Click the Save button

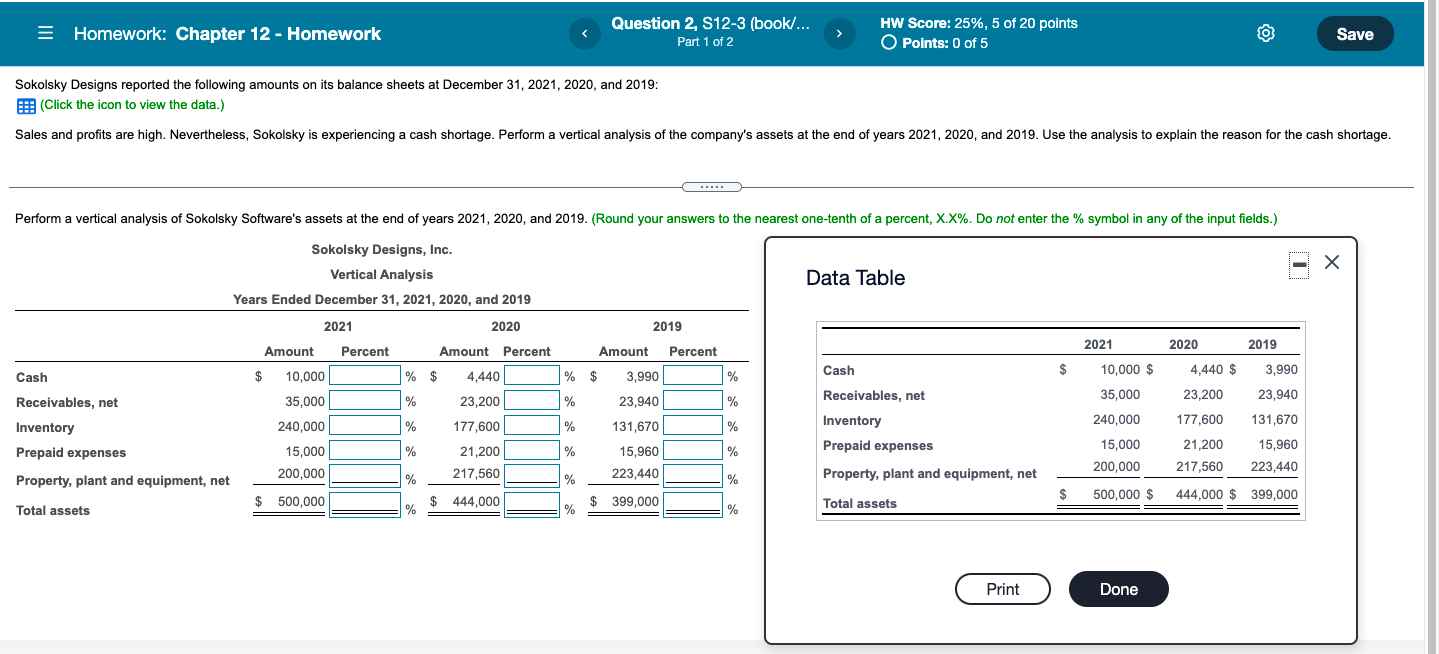click(1355, 33)
